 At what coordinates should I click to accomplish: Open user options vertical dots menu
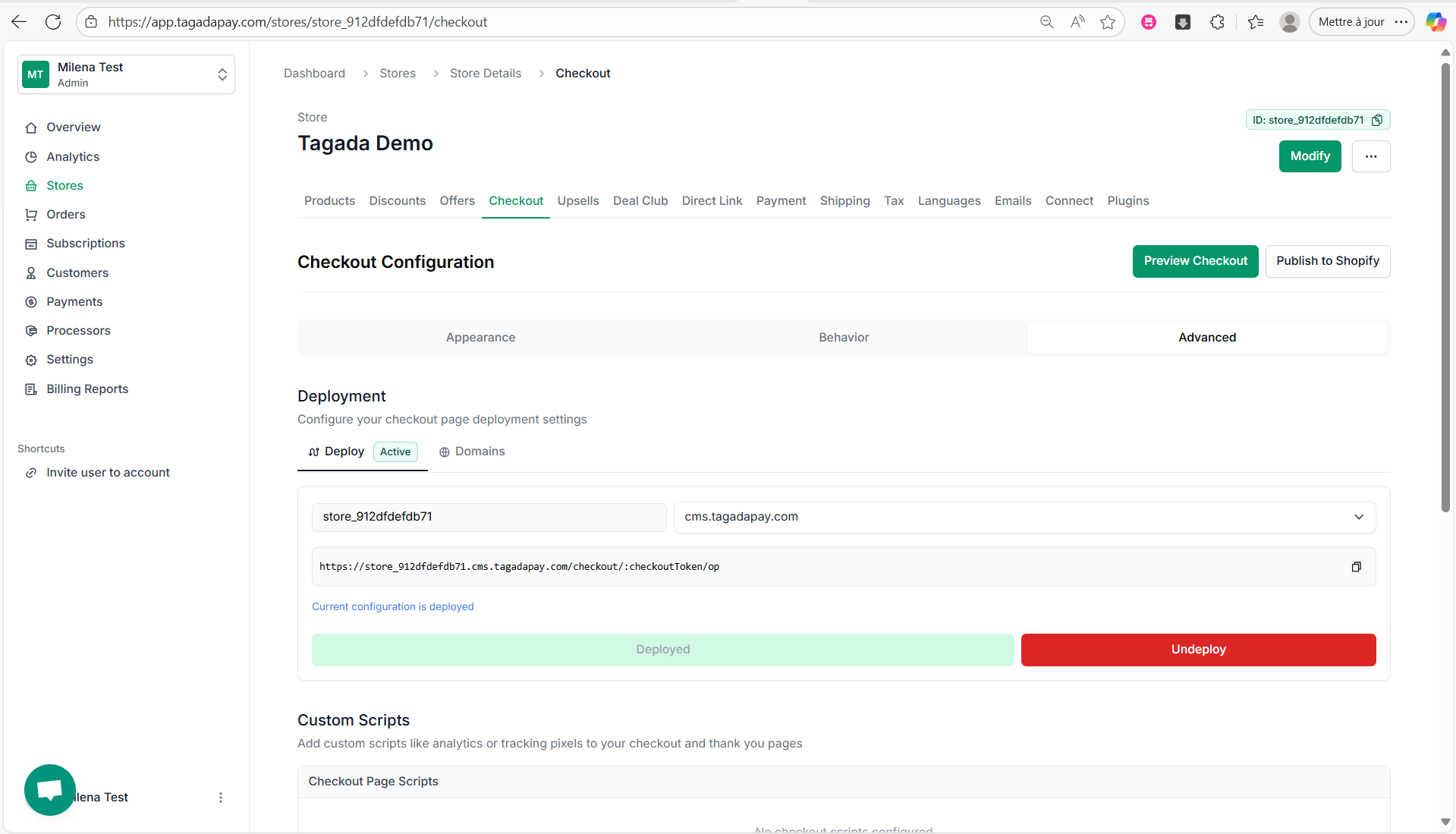coord(221,798)
